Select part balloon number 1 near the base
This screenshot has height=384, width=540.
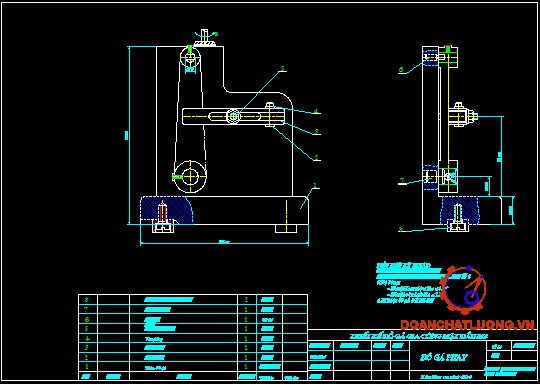314,186
